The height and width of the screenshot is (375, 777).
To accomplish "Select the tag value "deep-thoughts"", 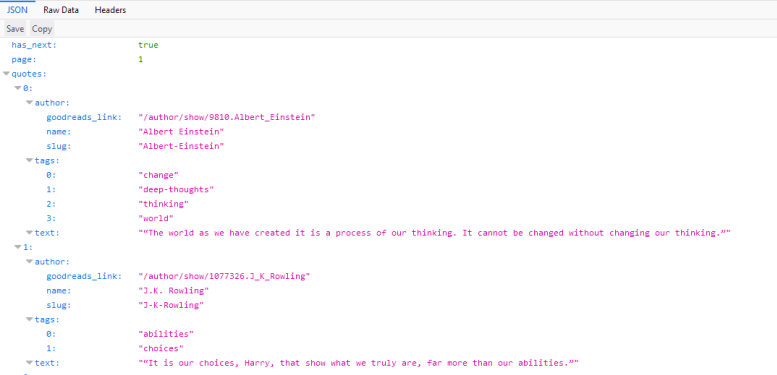I will tap(176, 189).
